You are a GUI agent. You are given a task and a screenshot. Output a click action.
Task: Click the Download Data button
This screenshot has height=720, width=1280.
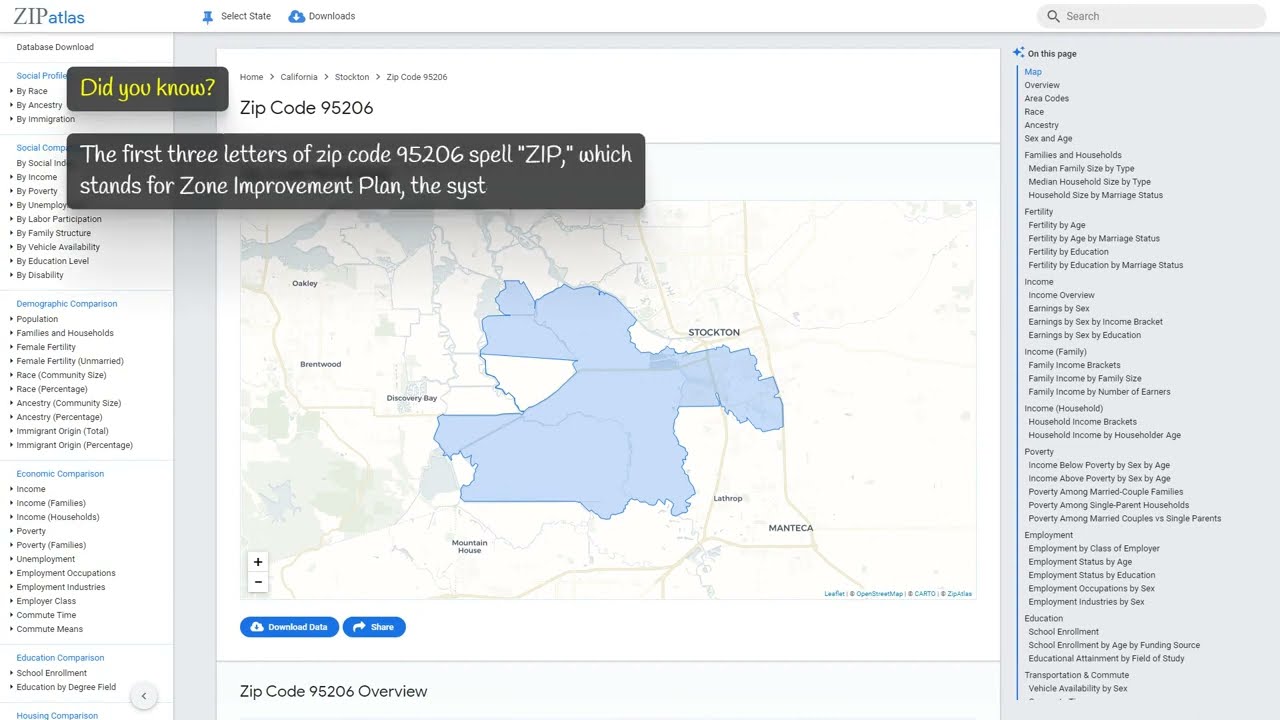pos(289,627)
